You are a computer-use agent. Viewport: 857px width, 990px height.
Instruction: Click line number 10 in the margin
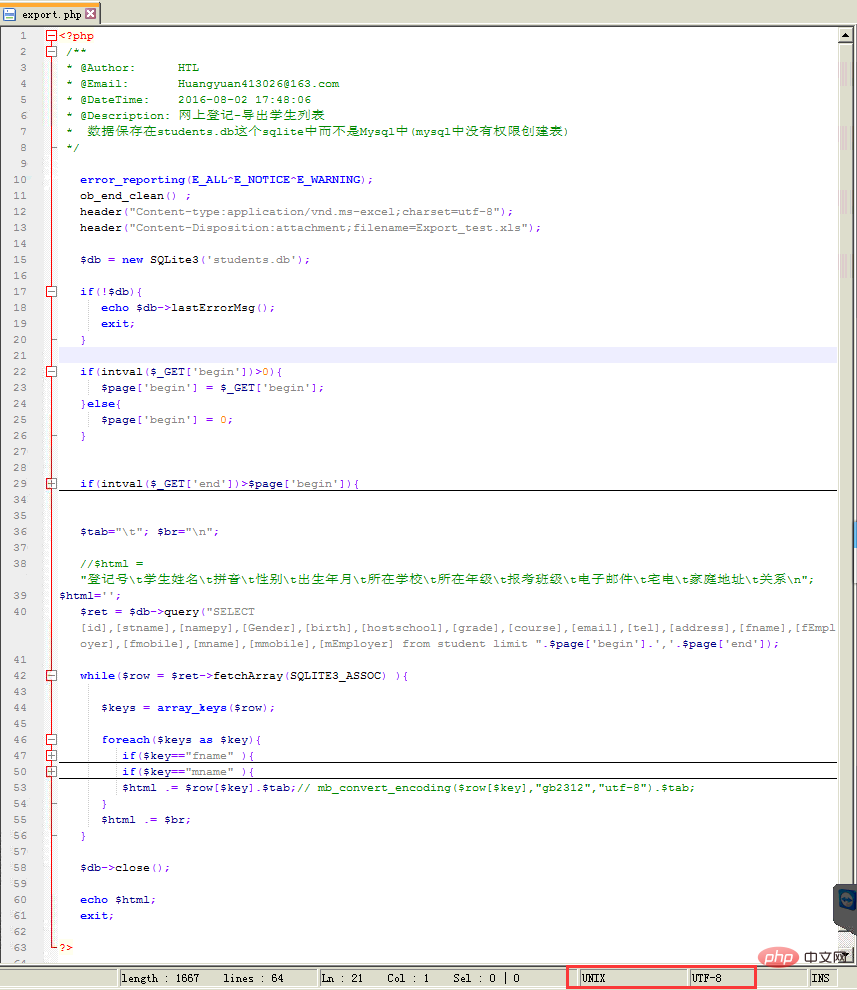[x=20, y=180]
